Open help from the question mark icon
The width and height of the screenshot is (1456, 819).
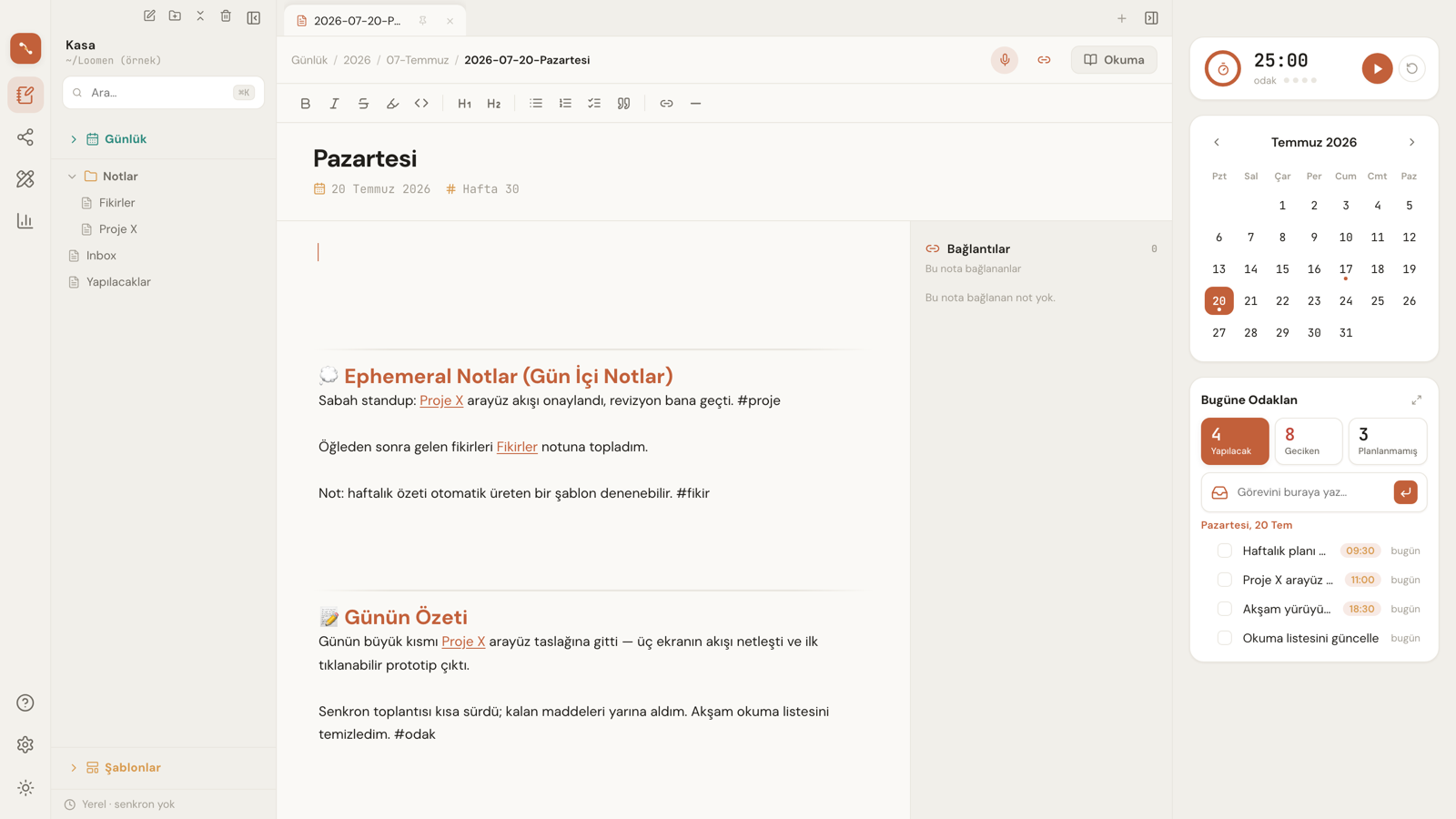tap(25, 703)
